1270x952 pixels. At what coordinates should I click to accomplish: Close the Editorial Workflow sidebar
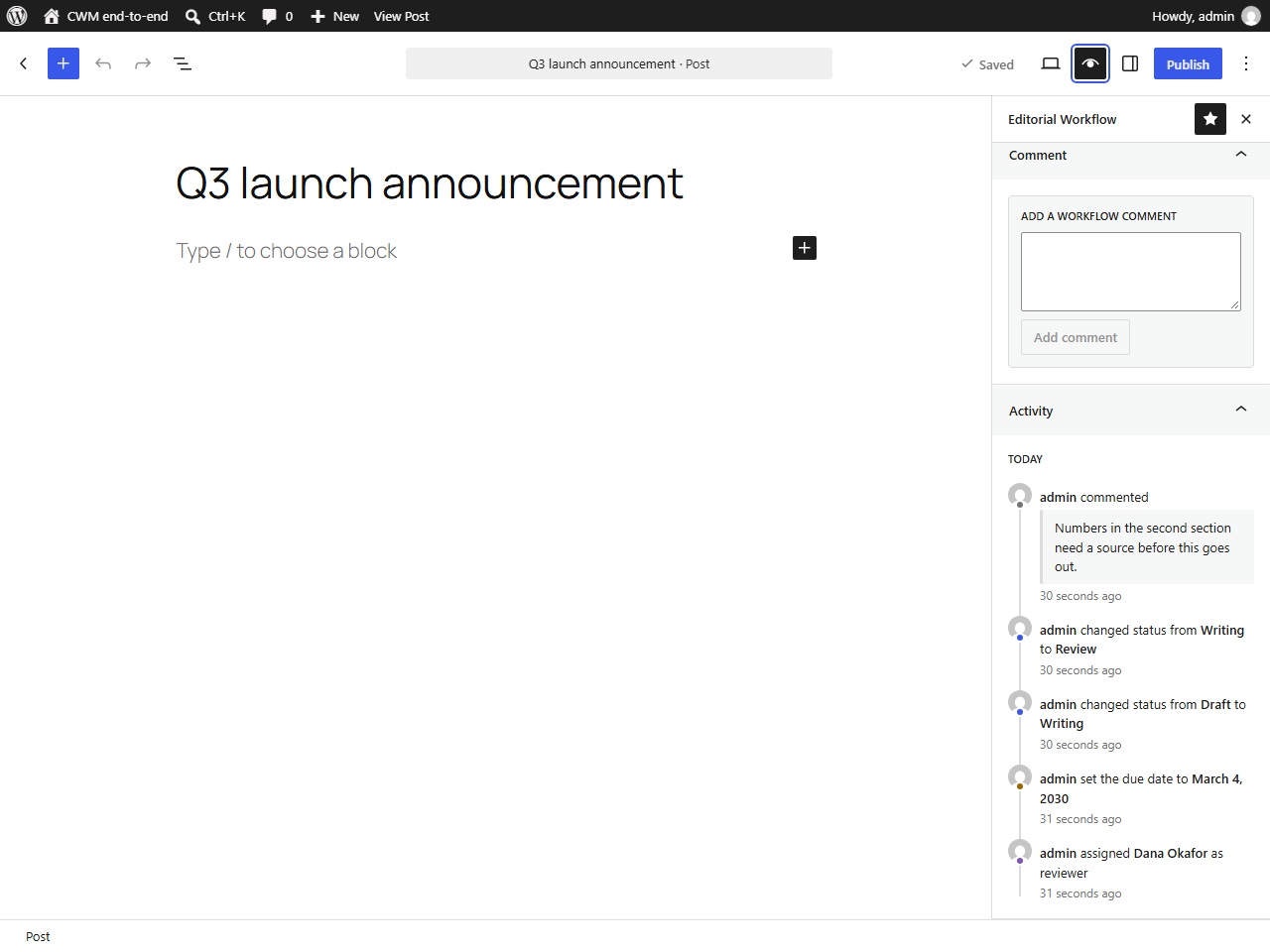point(1246,119)
